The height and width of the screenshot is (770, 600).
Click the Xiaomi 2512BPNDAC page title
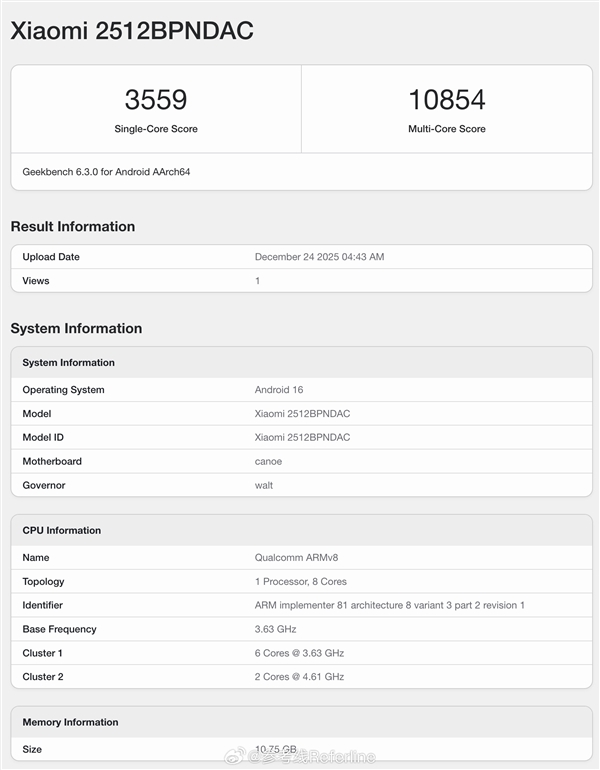click(x=132, y=31)
